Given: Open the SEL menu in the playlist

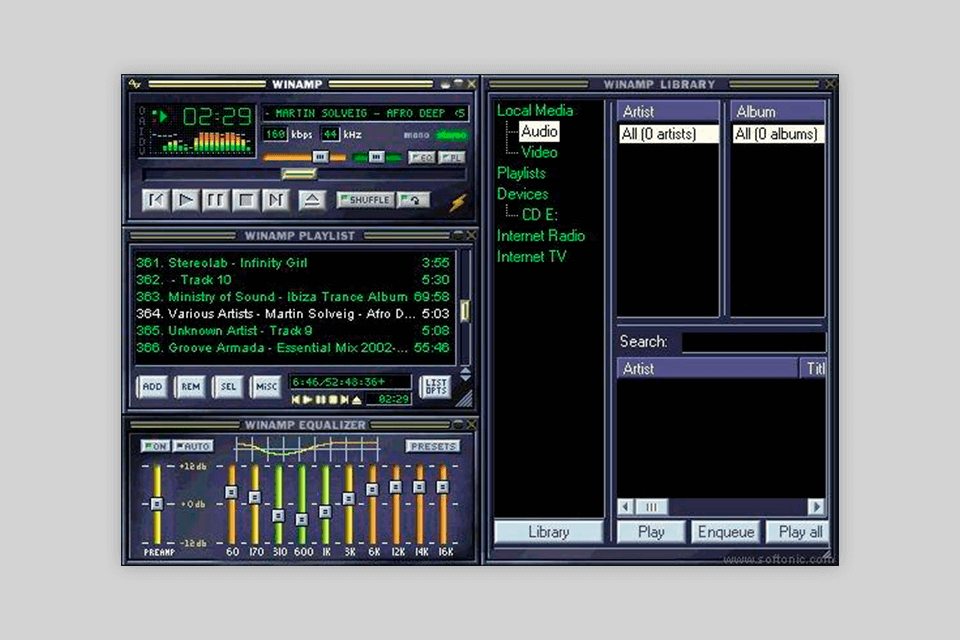Looking at the screenshot, I should coord(228,386).
